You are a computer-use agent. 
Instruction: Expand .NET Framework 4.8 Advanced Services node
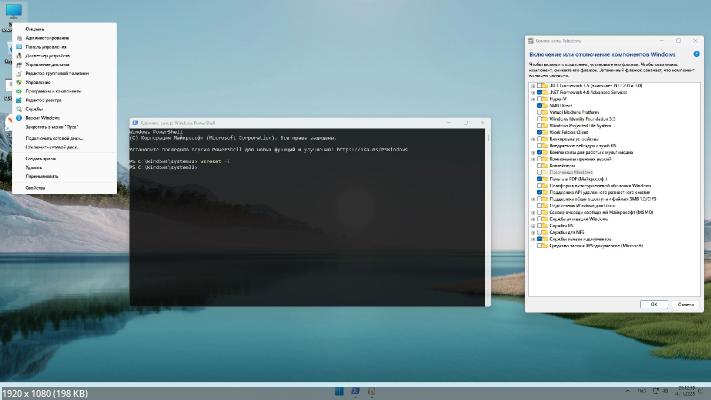[532, 93]
